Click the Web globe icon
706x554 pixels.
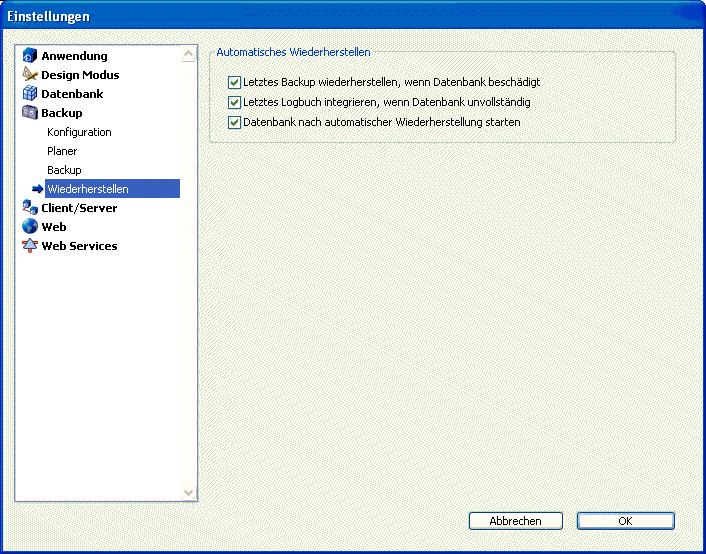[x=30, y=227]
